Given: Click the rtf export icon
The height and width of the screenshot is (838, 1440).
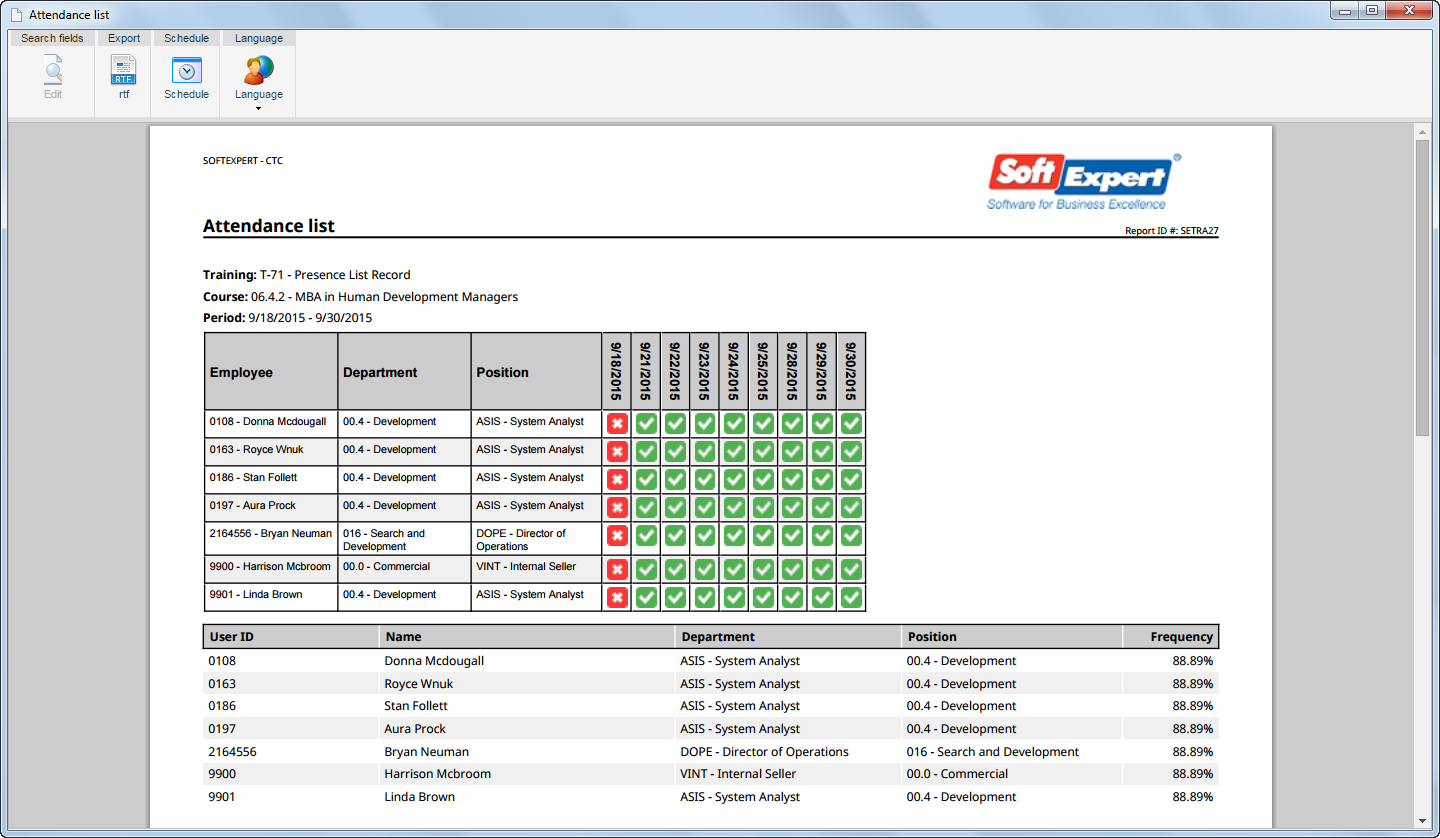Looking at the screenshot, I should [124, 70].
